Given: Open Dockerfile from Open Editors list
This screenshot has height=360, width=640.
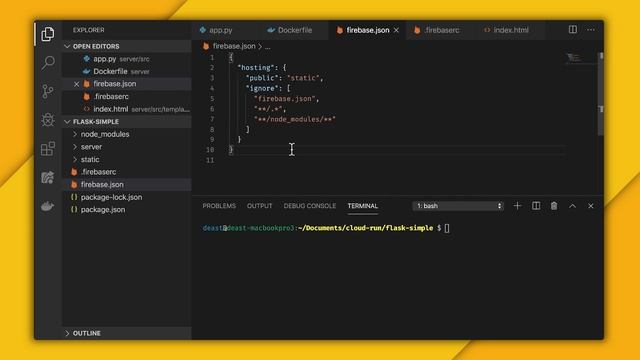Looking at the screenshot, I should 127,71.
